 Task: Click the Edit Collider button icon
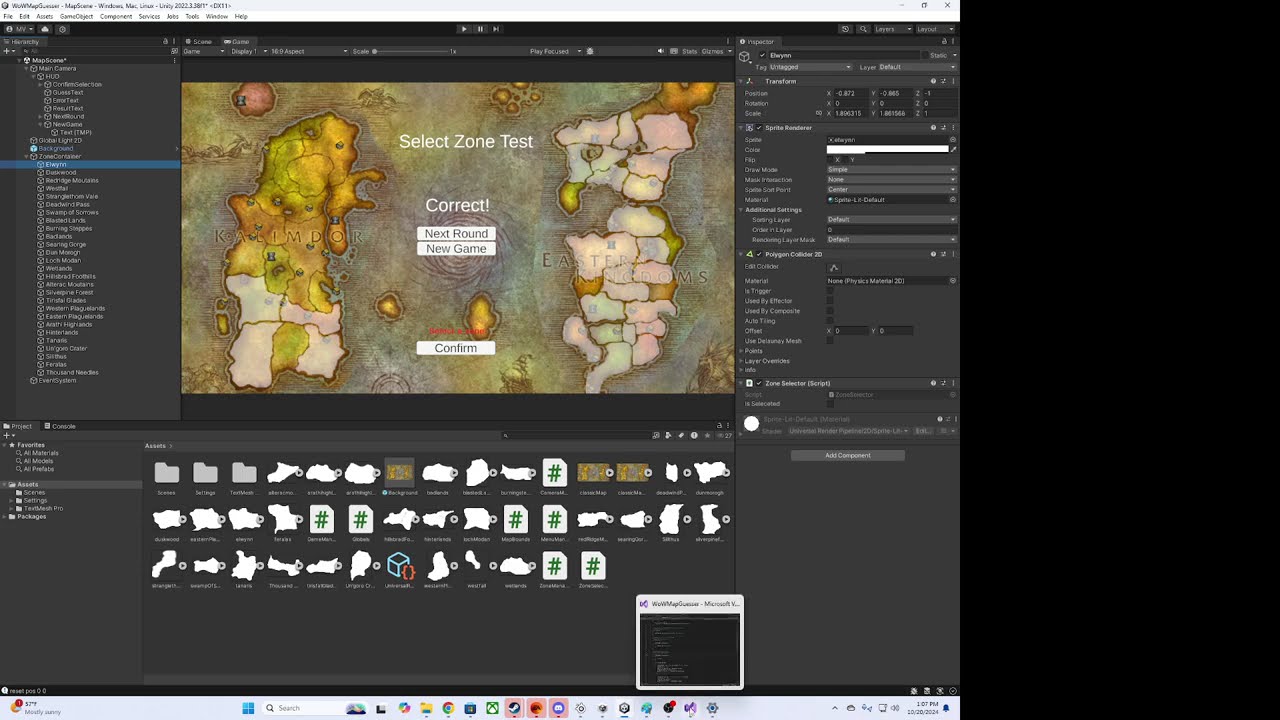834,267
